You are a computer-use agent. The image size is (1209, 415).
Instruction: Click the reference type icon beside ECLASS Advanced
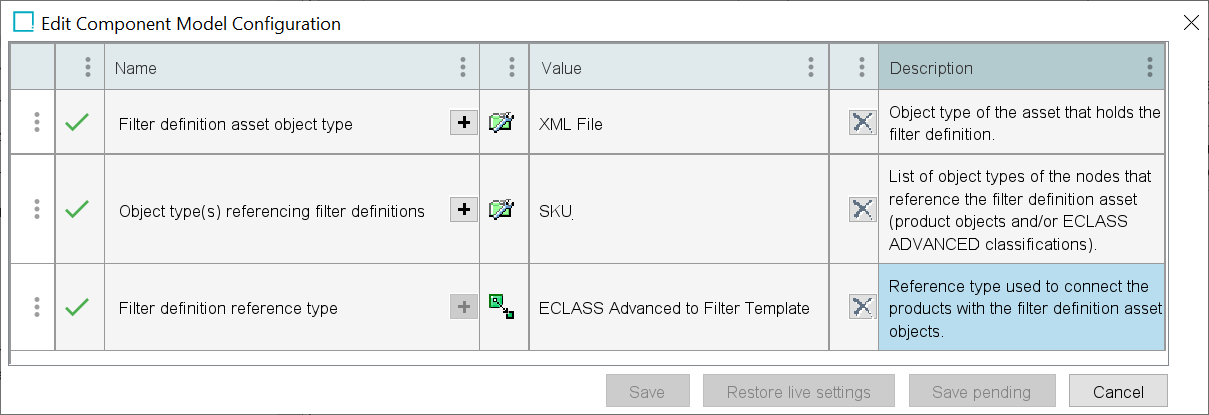(501, 307)
